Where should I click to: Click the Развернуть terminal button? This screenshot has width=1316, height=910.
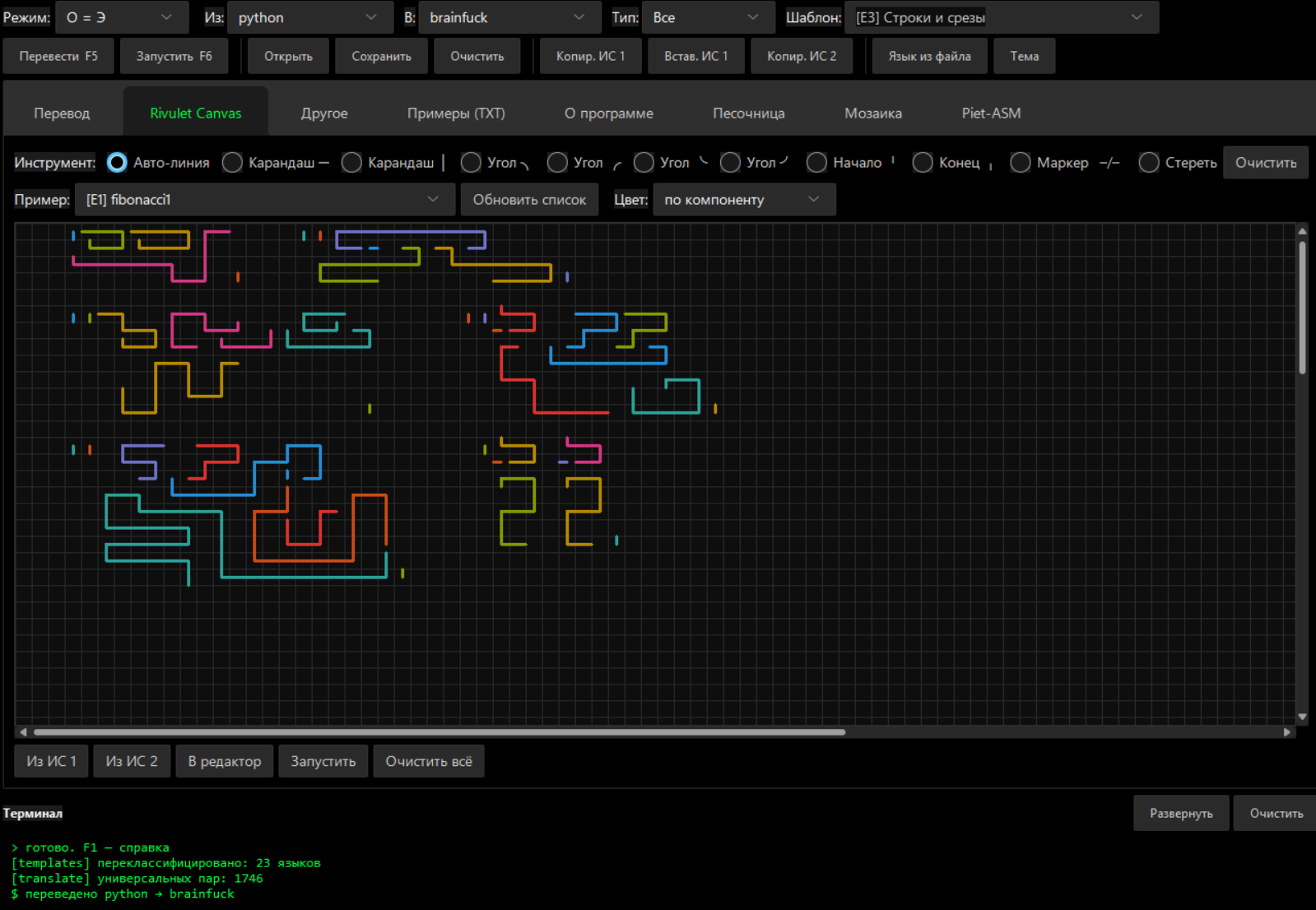pyautogui.click(x=1181, y=813)
